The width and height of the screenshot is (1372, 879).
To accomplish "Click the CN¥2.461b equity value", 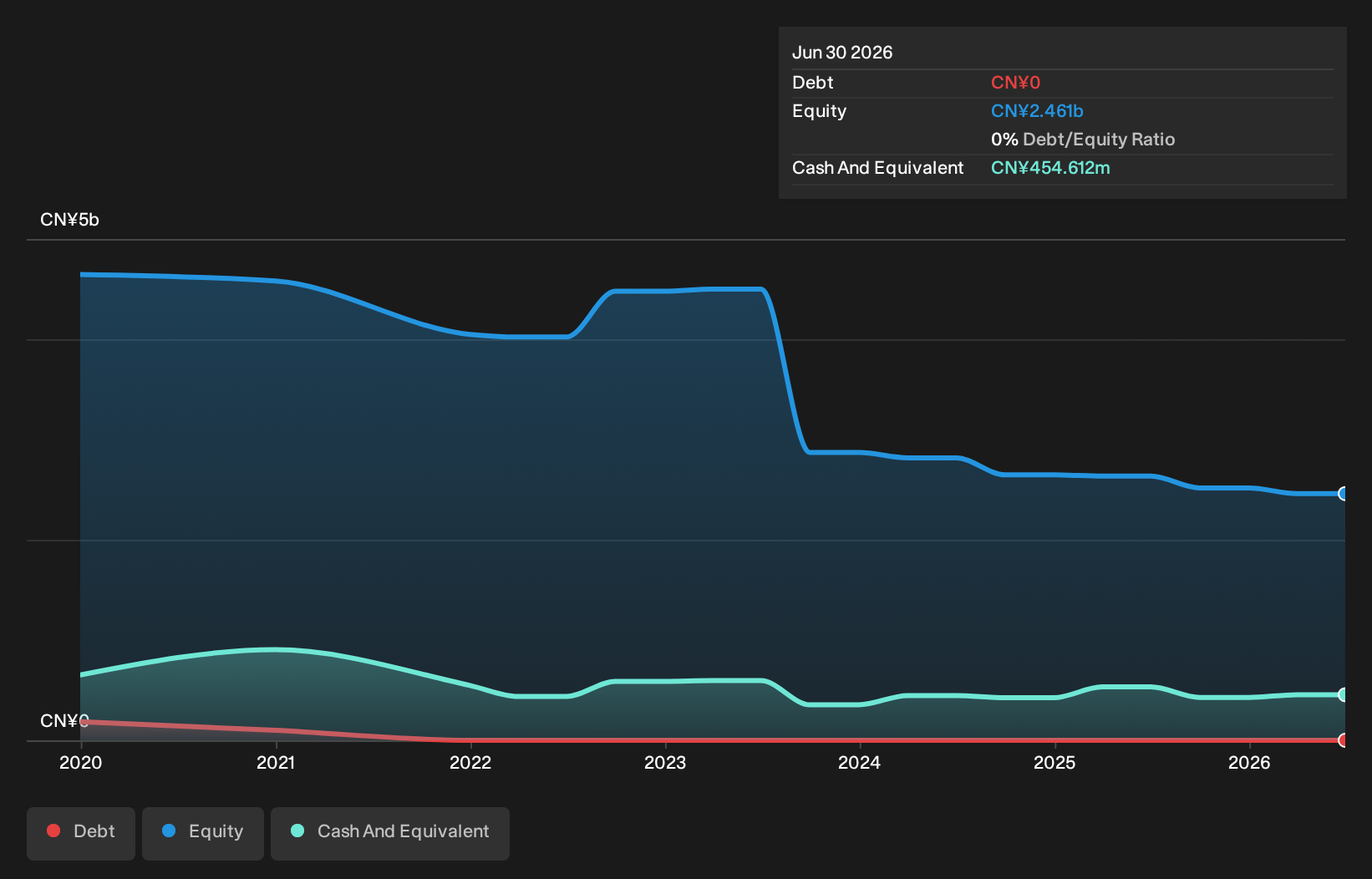I will [x=1037, y=111].
